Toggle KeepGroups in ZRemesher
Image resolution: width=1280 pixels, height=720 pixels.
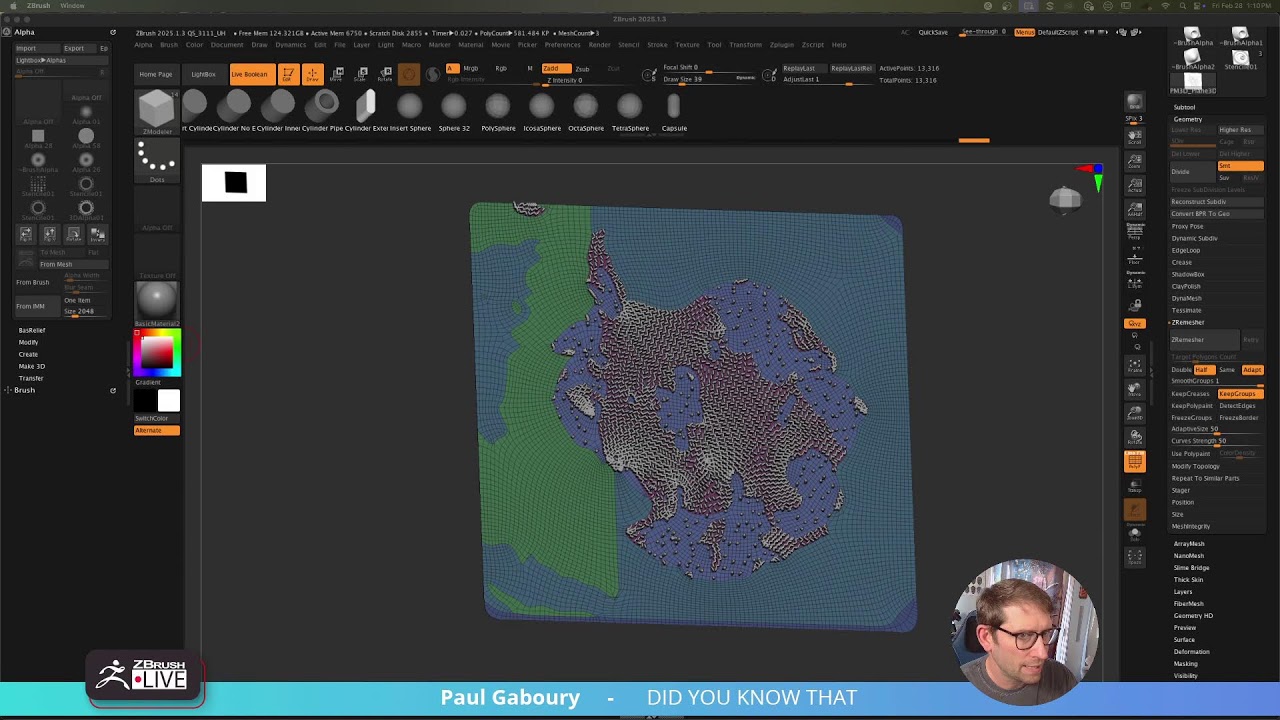(1240, 393)
